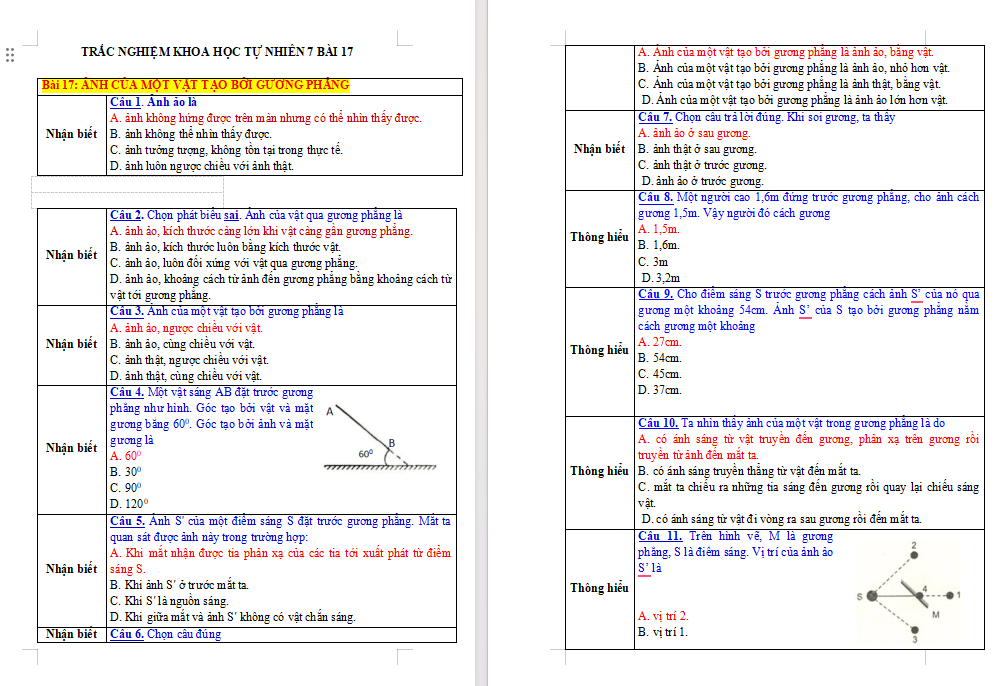Click the table move handle beside the title
1002x686 pixels.
pyautogui.click(x=10, y=55)
